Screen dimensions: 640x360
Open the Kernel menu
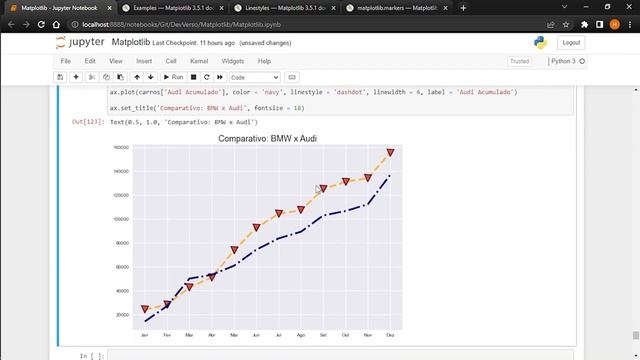pyautogui.click(x=199, y=61)
